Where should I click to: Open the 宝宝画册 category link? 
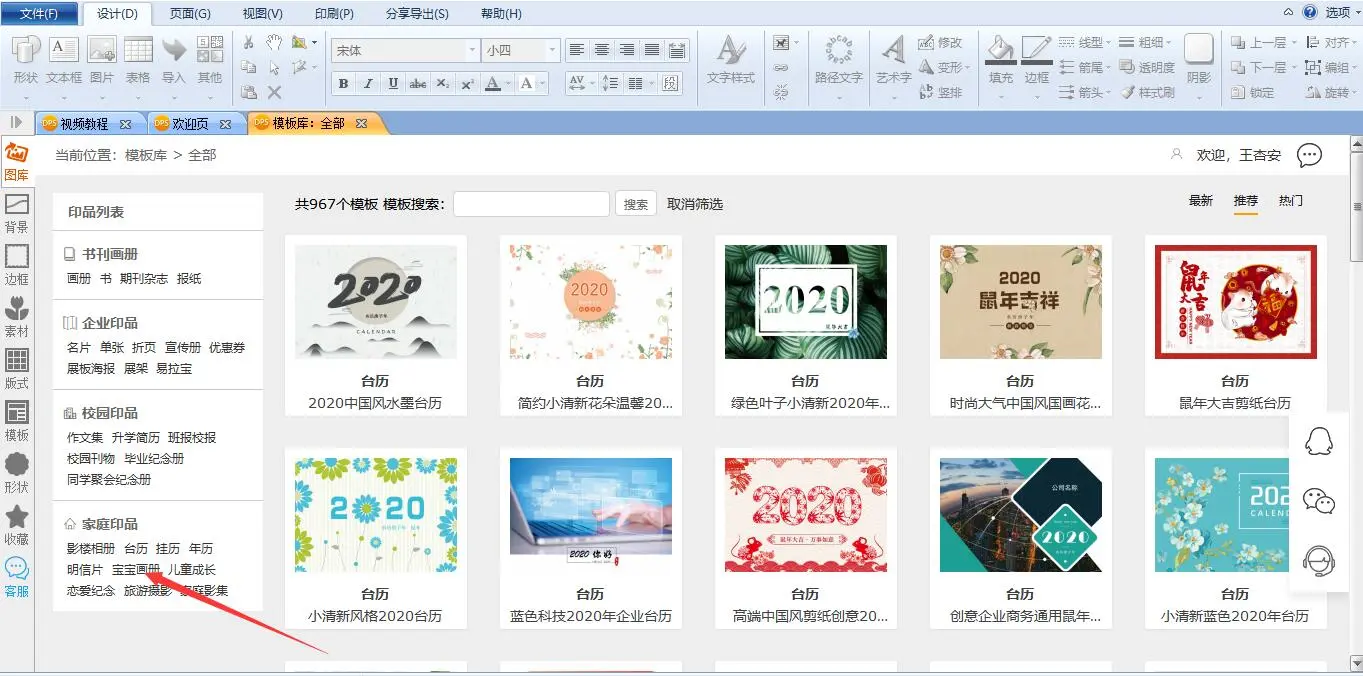pos(135,569)
